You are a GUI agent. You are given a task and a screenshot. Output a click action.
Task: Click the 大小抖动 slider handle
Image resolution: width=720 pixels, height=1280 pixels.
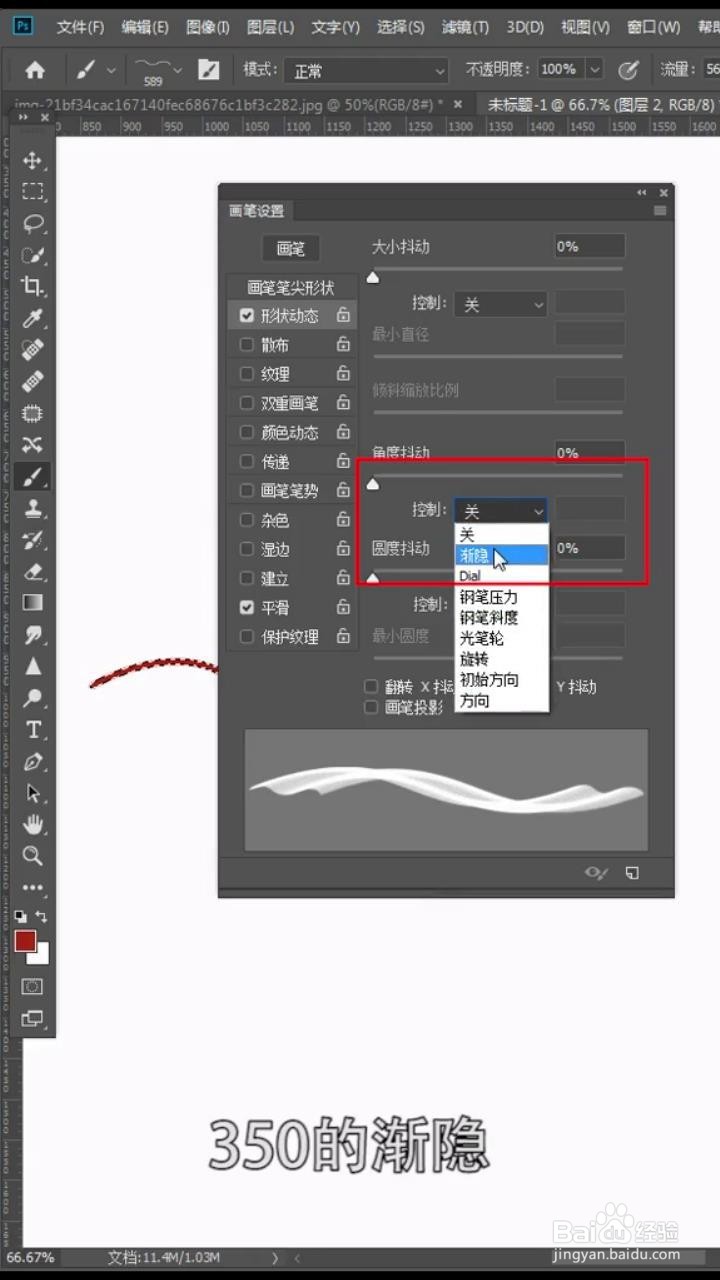click(373, 277)
